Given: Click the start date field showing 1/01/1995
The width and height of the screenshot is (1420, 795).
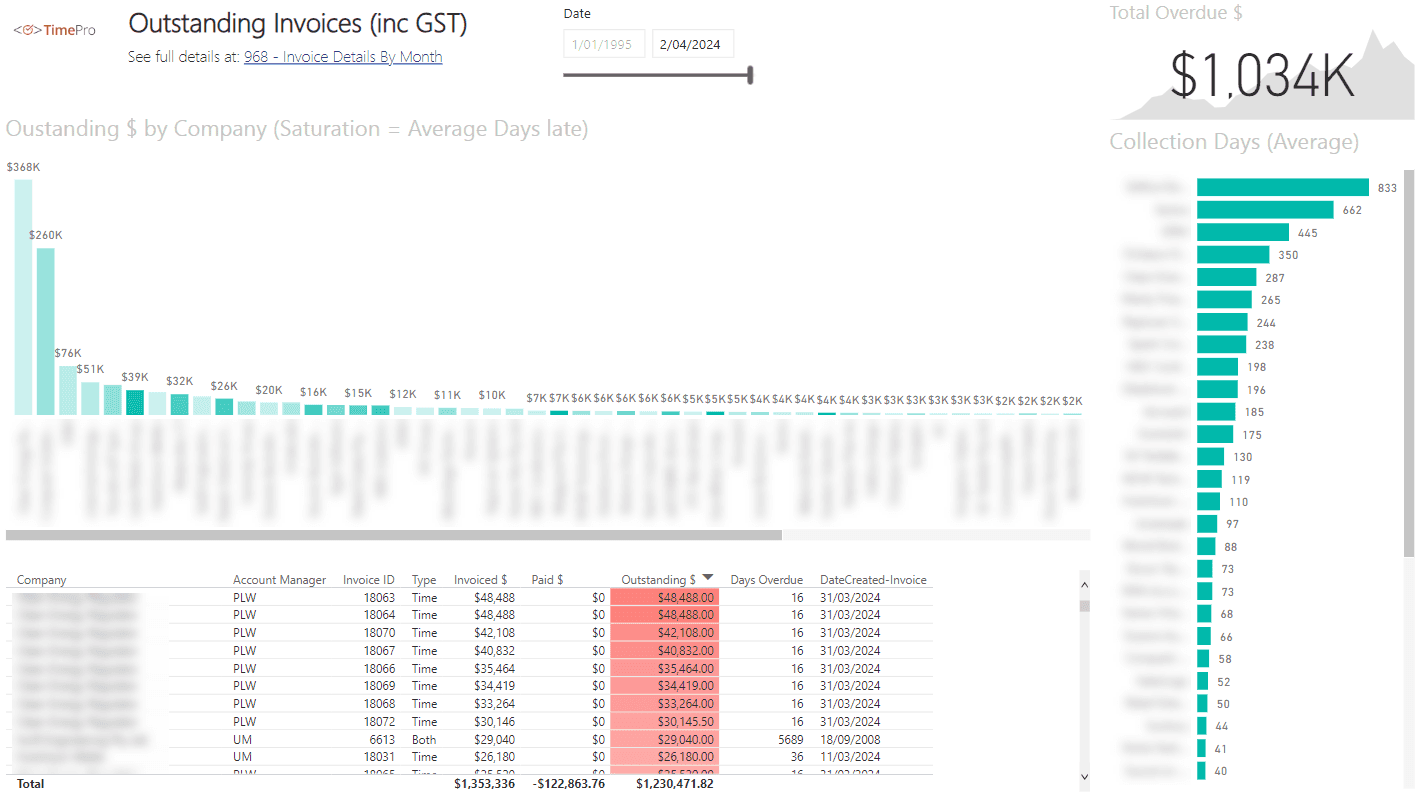Looking at the screenshot, I should [604, 44].
